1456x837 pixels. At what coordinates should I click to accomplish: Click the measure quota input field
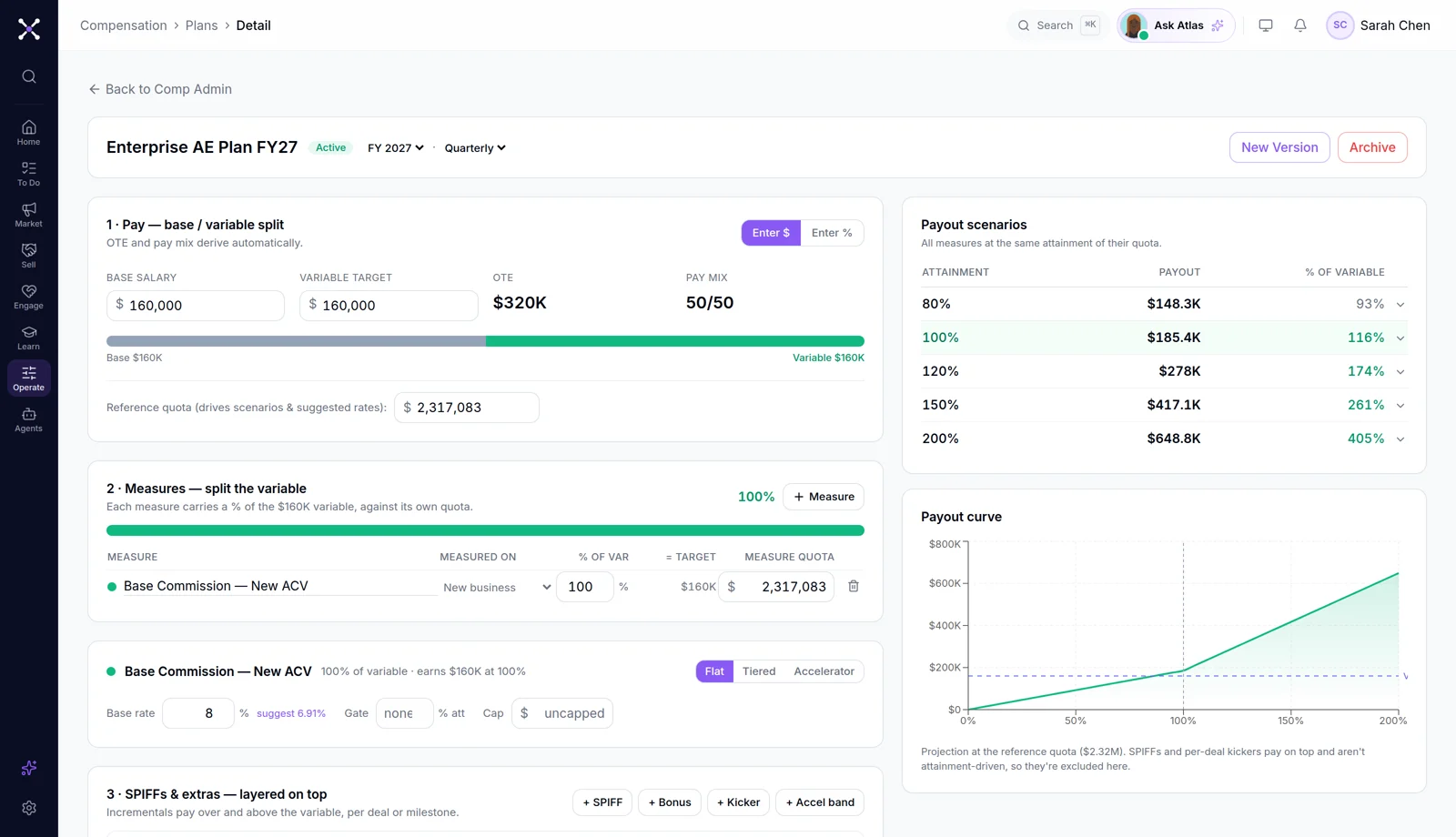click(x=776, y=587)
